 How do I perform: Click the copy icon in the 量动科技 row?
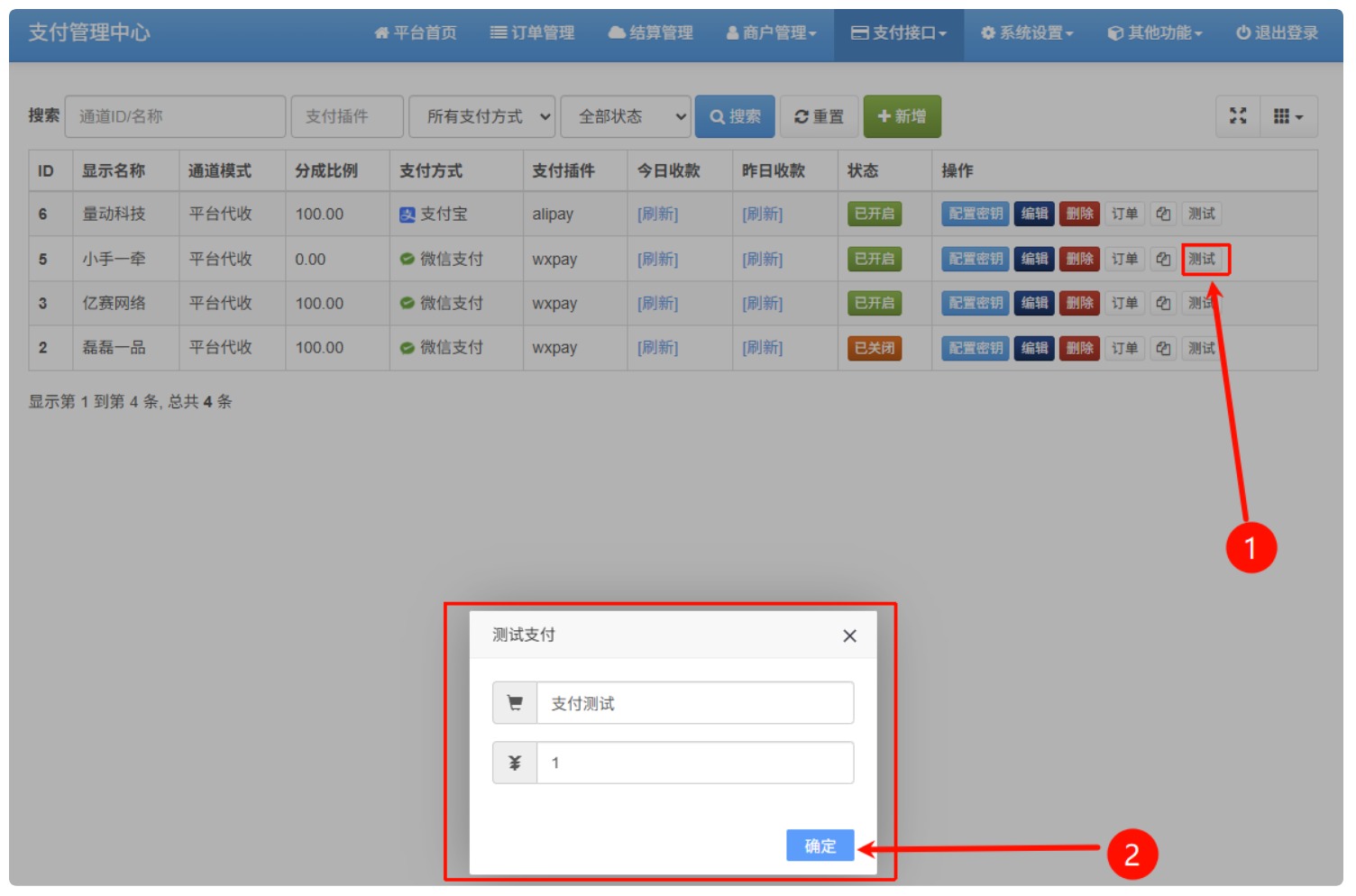click(x=1163, y=214)
